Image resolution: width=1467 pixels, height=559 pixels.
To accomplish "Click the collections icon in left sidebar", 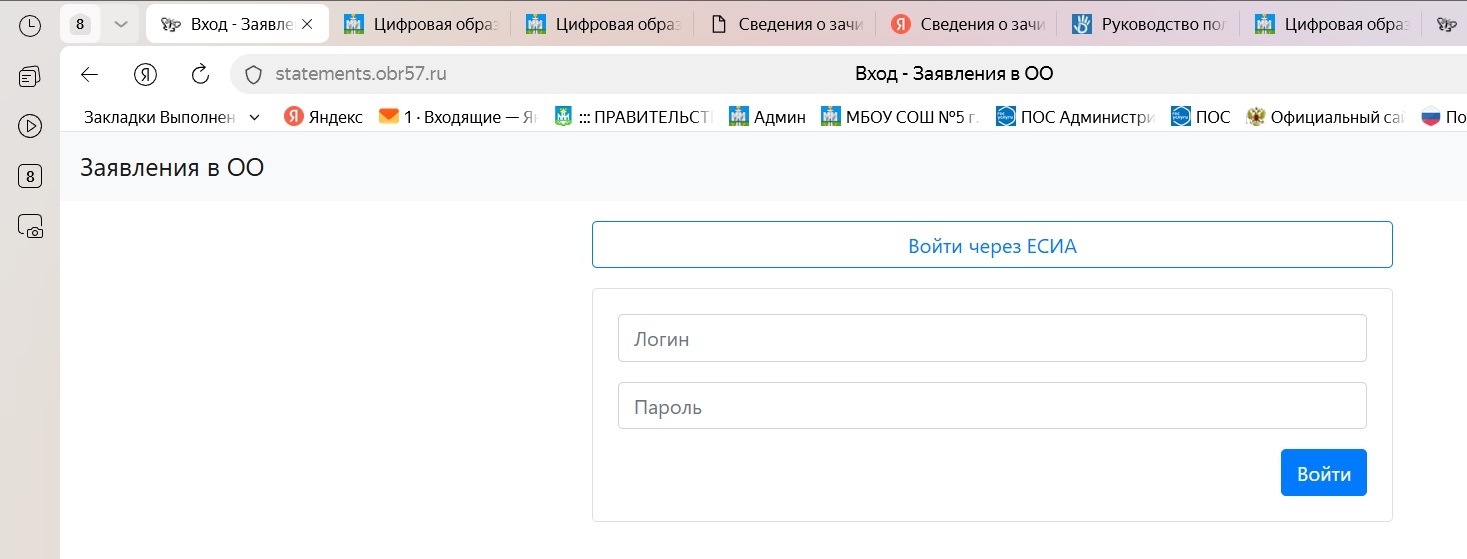I will pos(30,77).
